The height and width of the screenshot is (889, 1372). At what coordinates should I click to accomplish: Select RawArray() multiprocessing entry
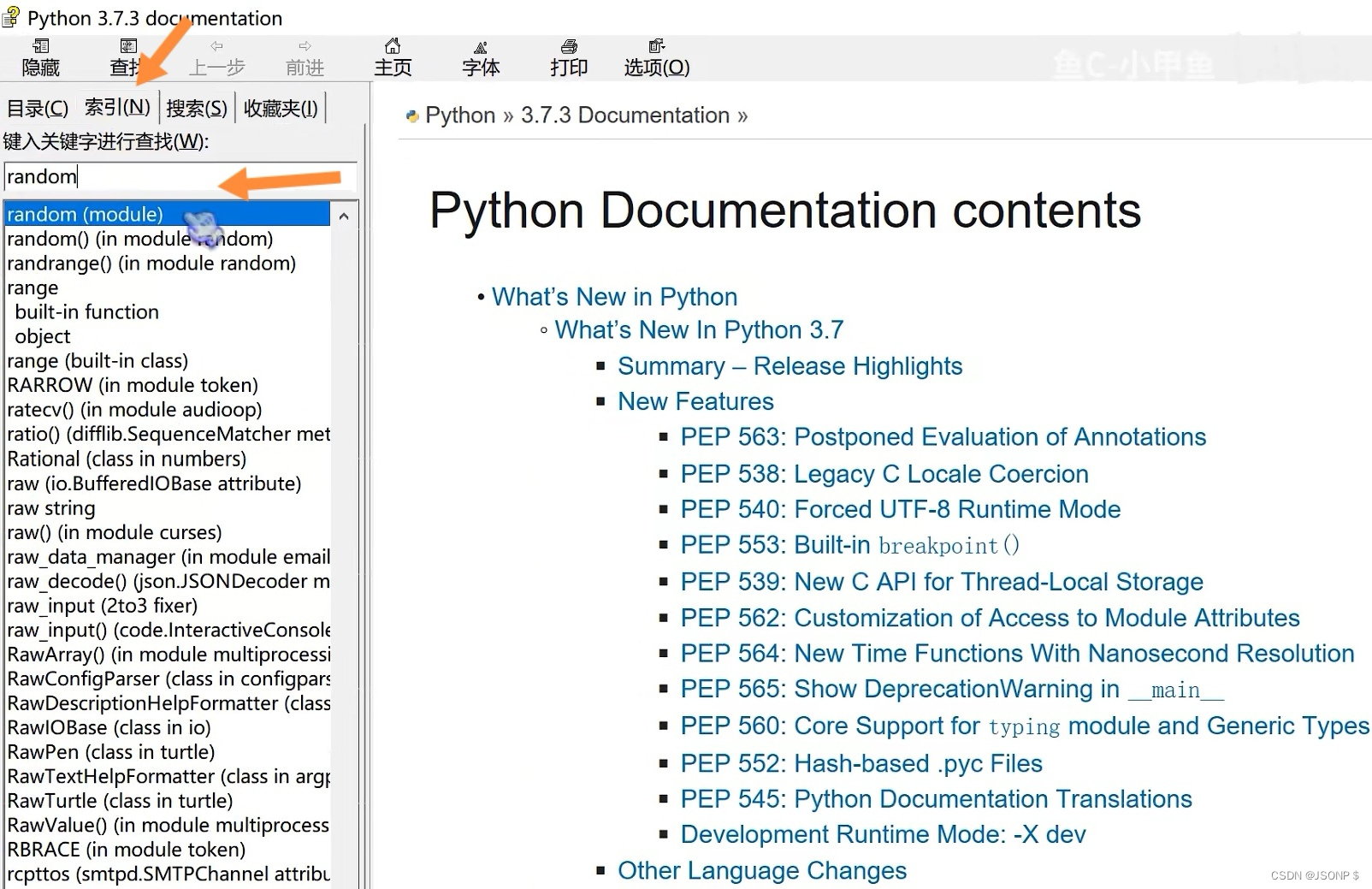(169, 655)
